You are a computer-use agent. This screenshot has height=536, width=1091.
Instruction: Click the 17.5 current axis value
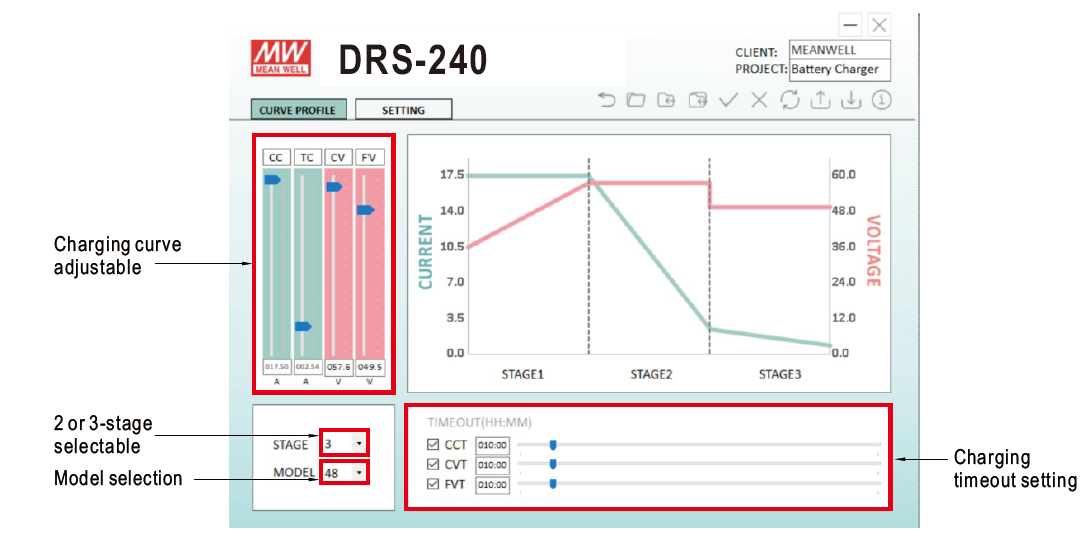[x=452, y=174]
